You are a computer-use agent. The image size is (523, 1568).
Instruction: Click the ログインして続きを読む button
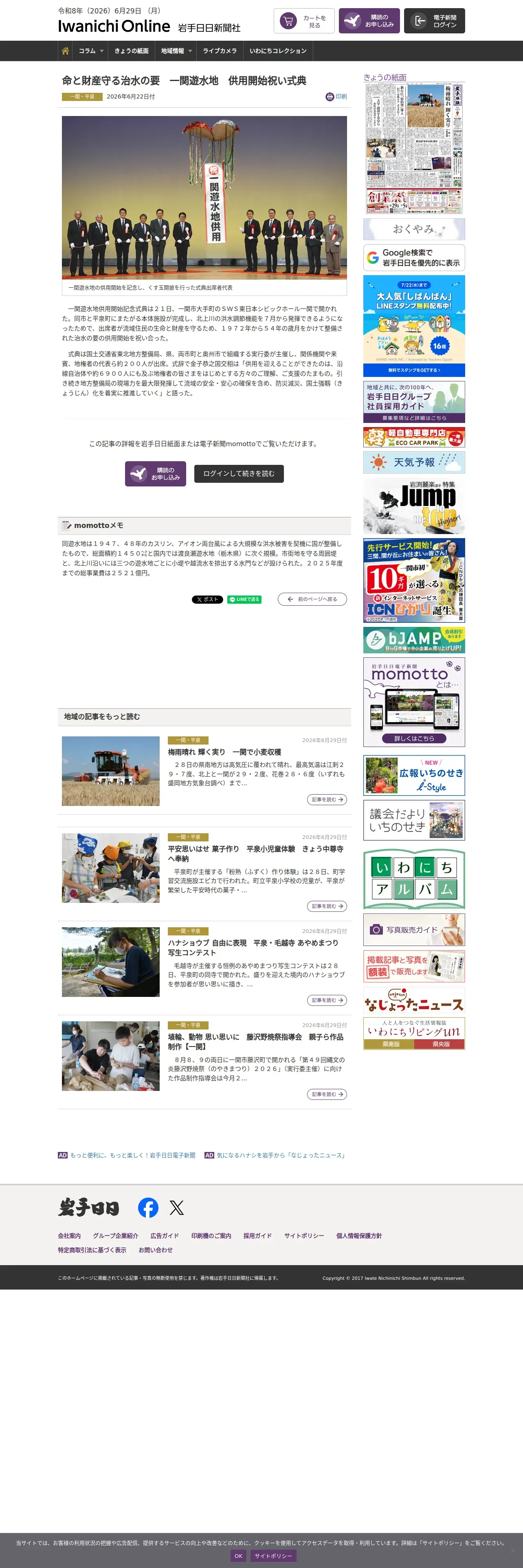239,473
